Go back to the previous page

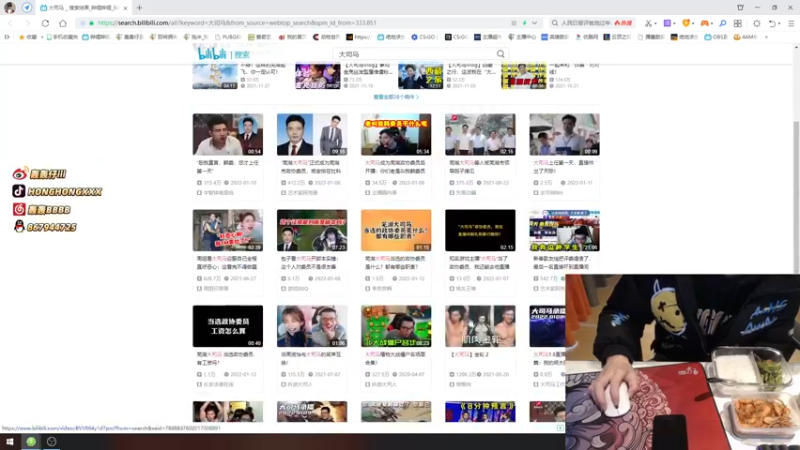pos(11,23)
